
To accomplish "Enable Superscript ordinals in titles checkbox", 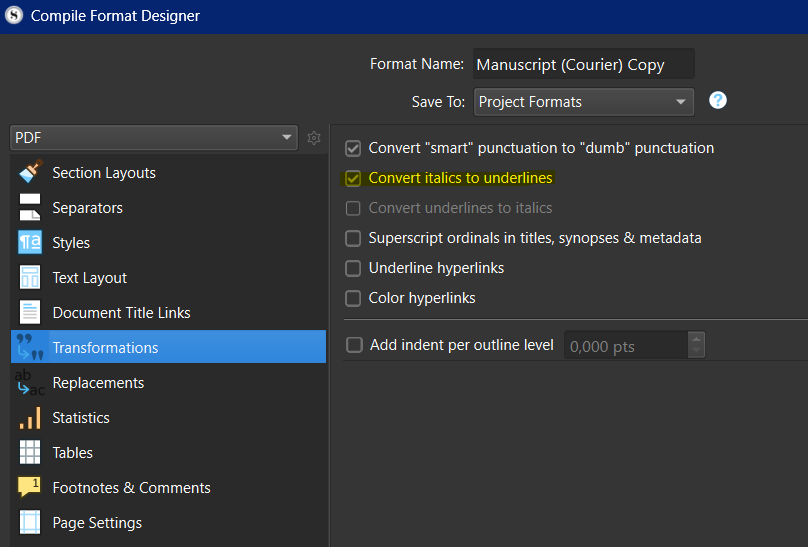I will tap(353, 238).
